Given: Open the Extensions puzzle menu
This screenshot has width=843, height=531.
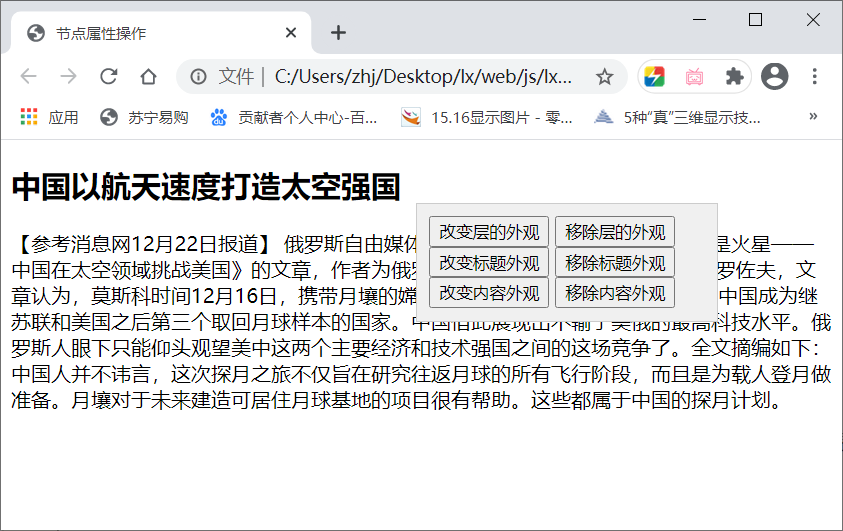Looking at the screenshot, I should pos(734,77).
